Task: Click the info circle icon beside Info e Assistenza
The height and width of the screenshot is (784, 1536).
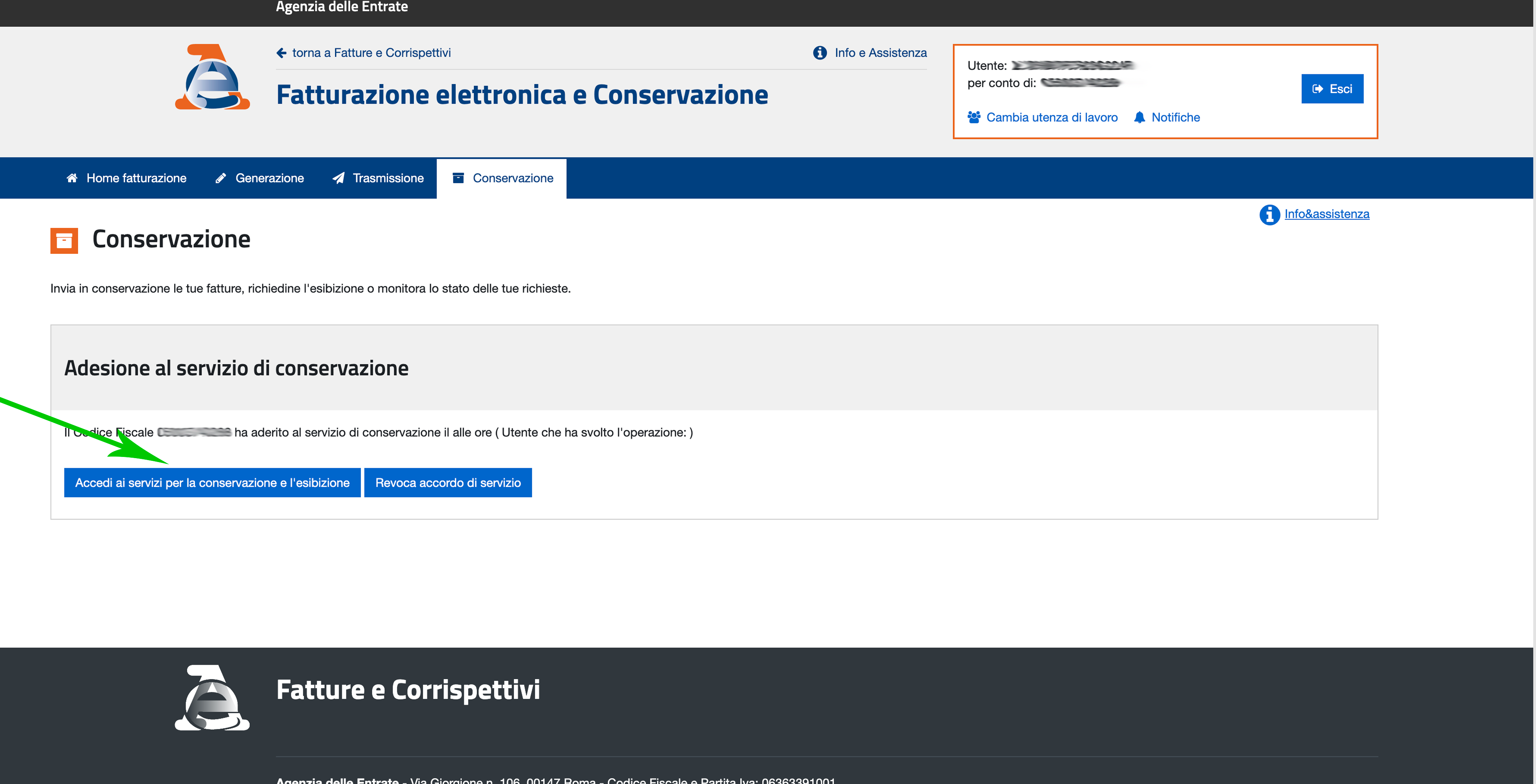Action: pyautogui.click(x=820, y=53)
